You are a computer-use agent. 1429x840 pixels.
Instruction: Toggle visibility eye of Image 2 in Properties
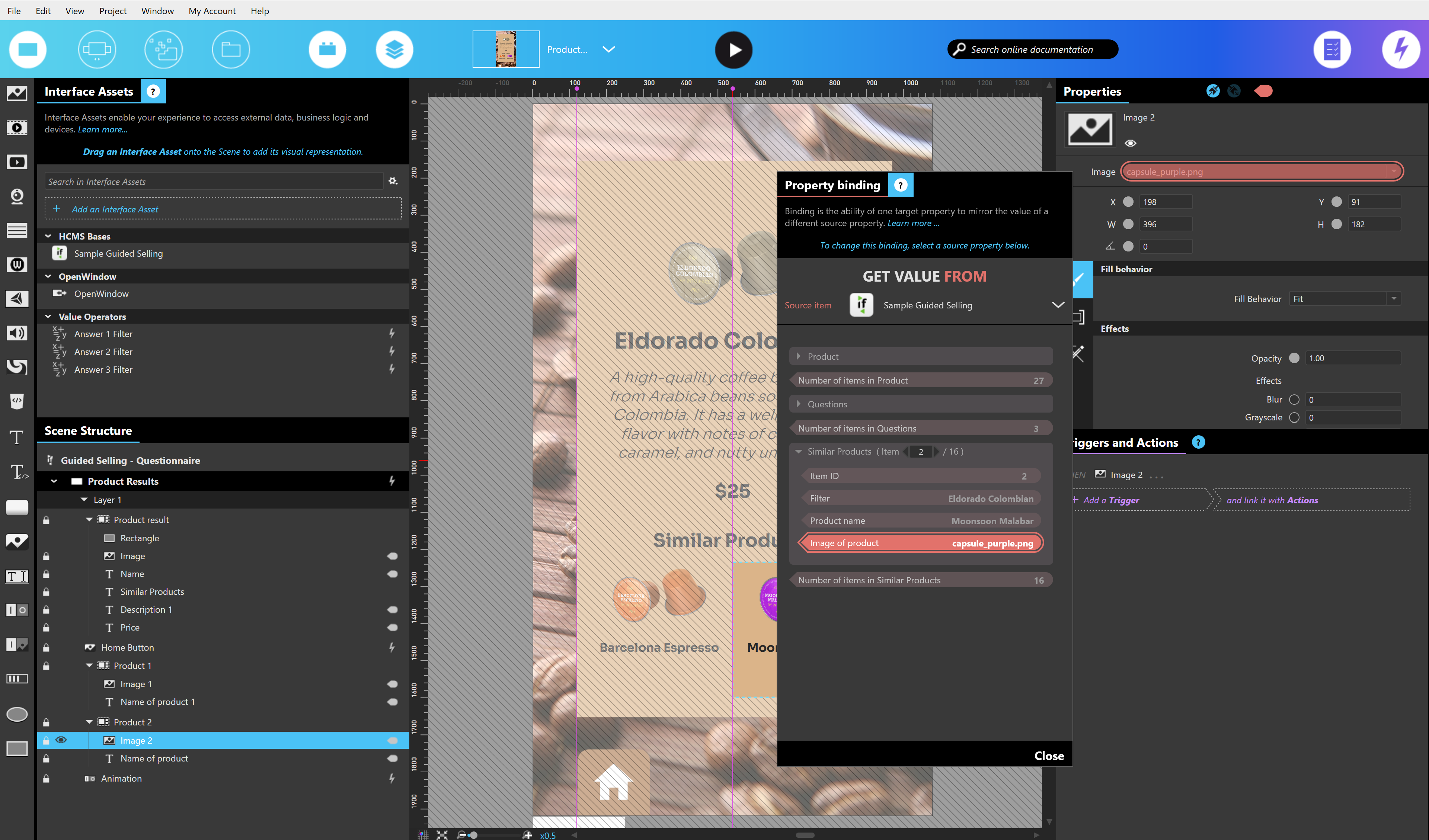click(x=1130, y=143)
